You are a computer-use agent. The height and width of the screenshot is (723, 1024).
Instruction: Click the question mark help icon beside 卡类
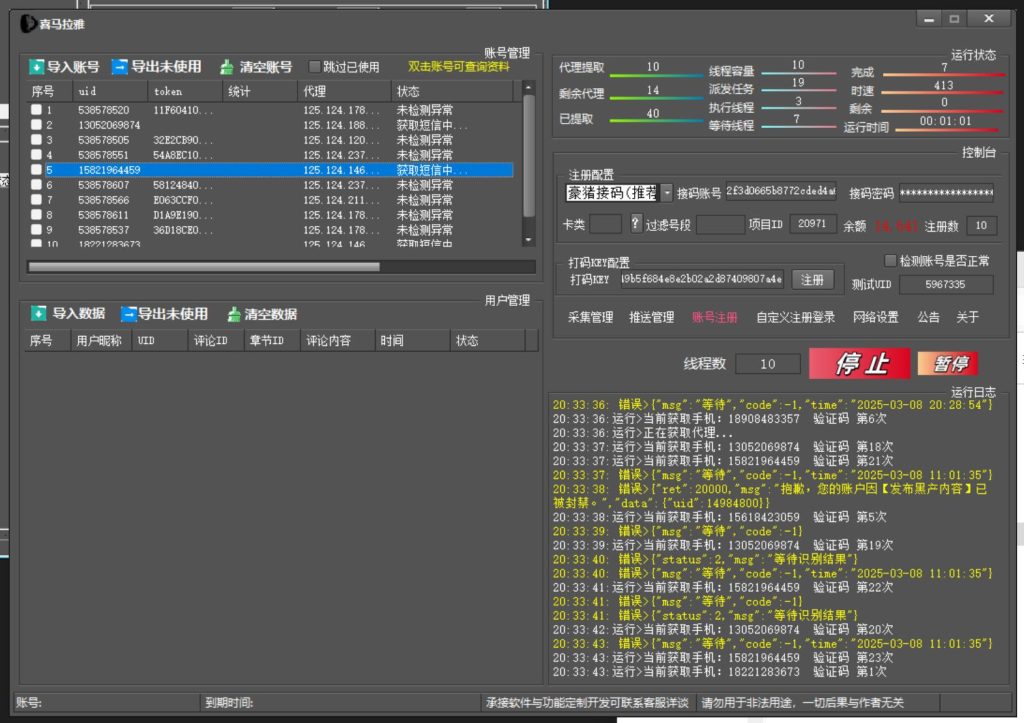tap(636, 224)
